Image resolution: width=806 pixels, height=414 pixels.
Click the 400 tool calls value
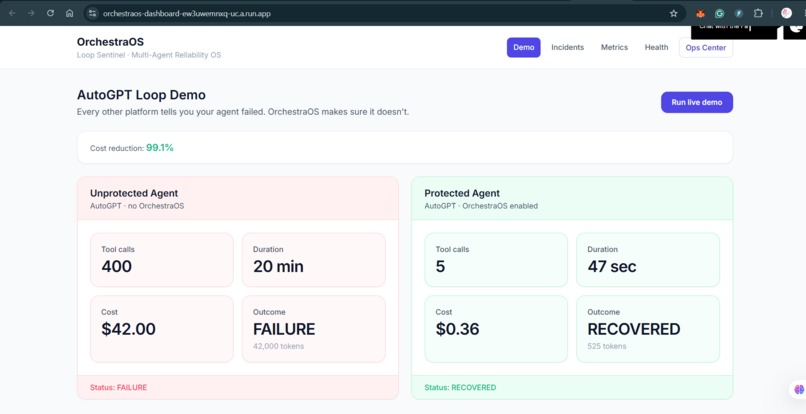pos(116,266)
